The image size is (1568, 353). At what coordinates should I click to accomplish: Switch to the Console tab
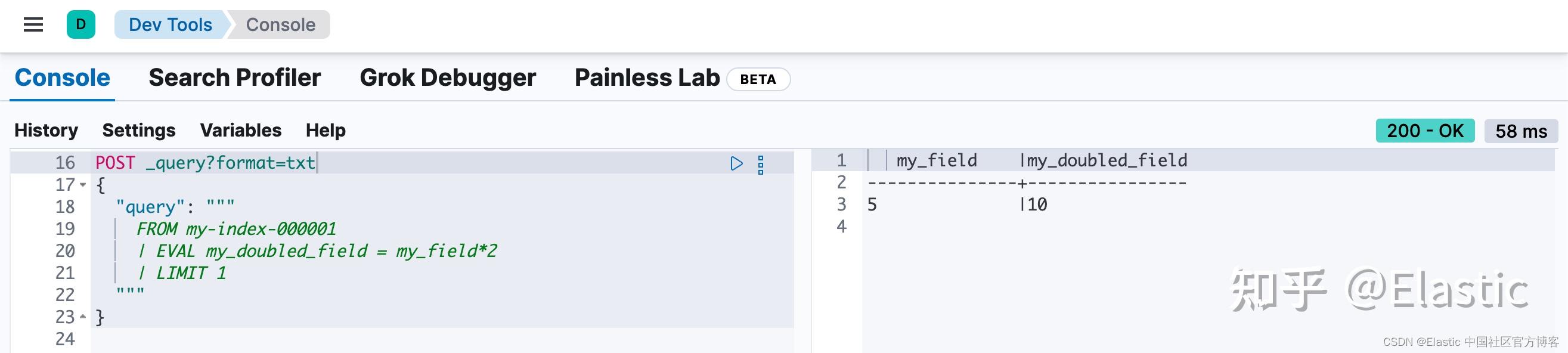point(62,78)
